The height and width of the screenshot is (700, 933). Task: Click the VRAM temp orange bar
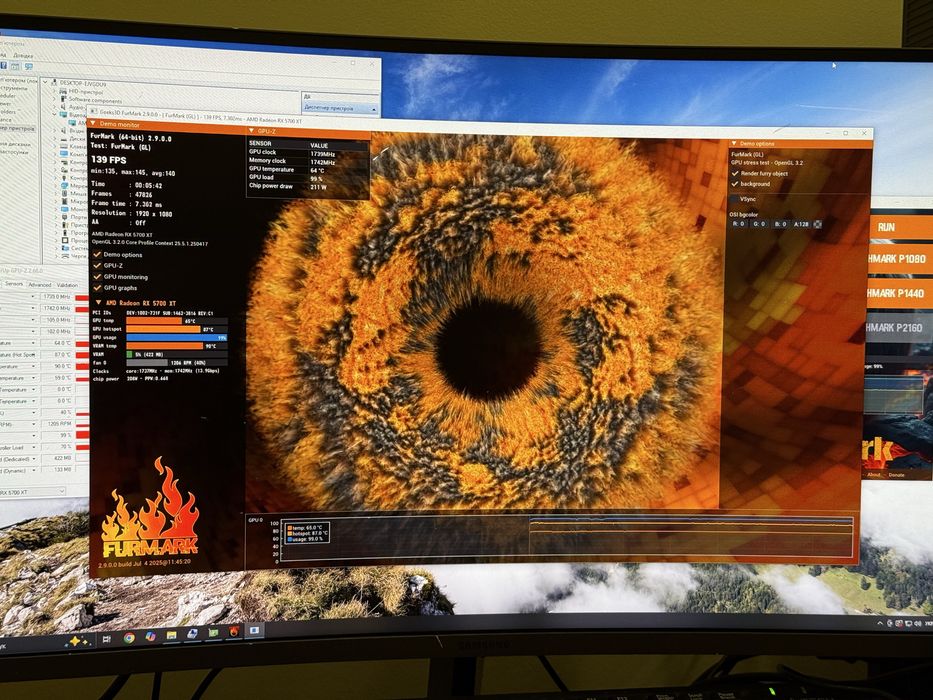(165, 346)
